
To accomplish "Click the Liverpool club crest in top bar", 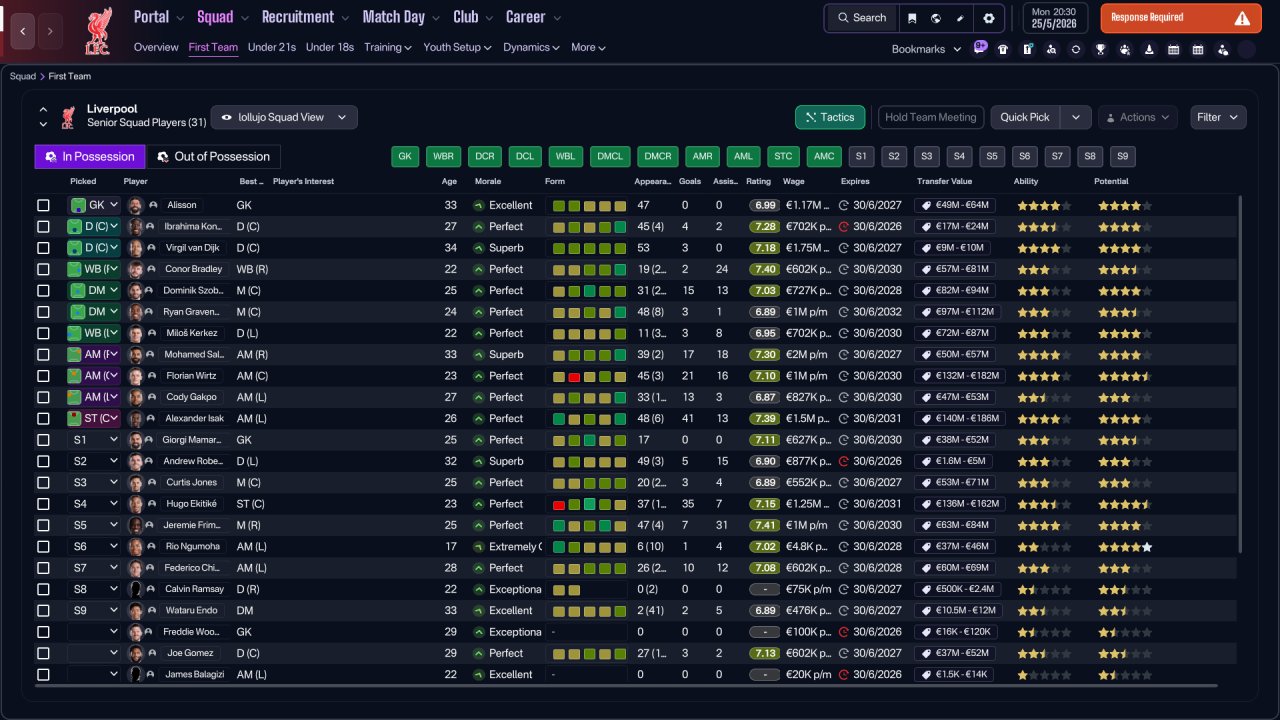I will click(99, 31).
